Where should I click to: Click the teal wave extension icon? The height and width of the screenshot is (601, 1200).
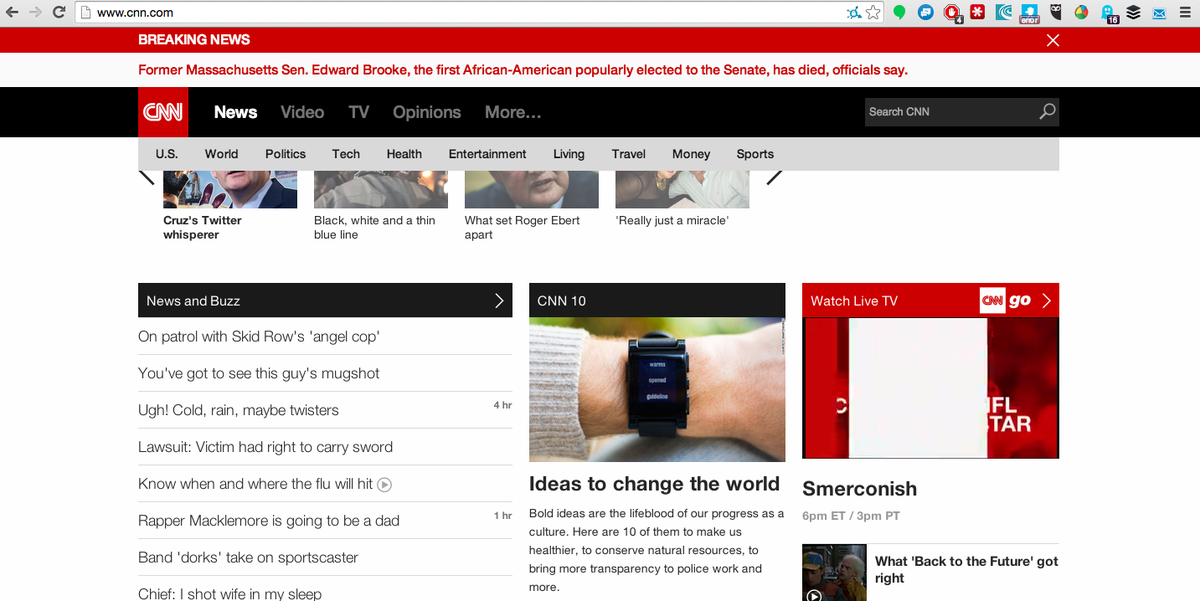coord(1004,13)
